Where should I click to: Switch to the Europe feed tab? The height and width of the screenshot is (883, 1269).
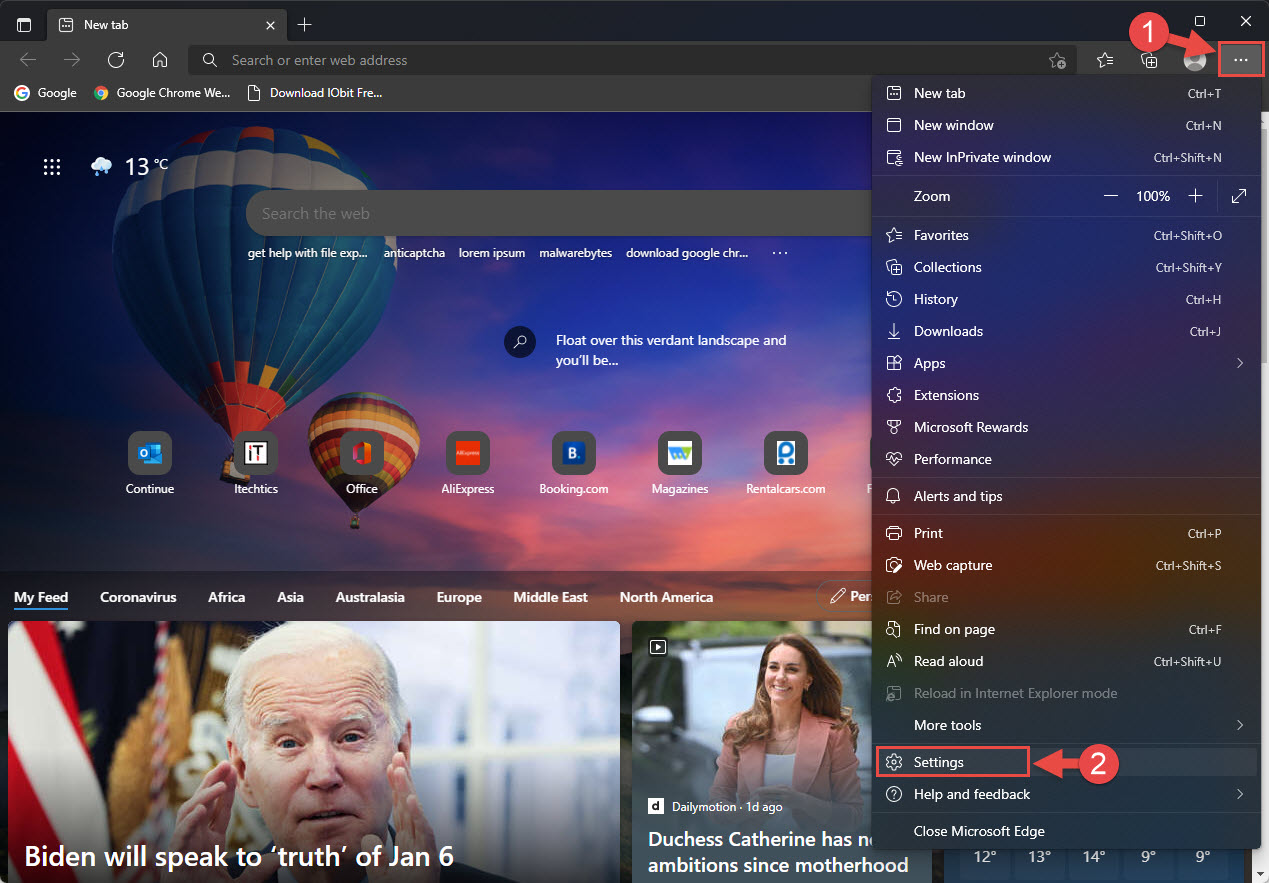pyautogui.click(x=459, y=597)
